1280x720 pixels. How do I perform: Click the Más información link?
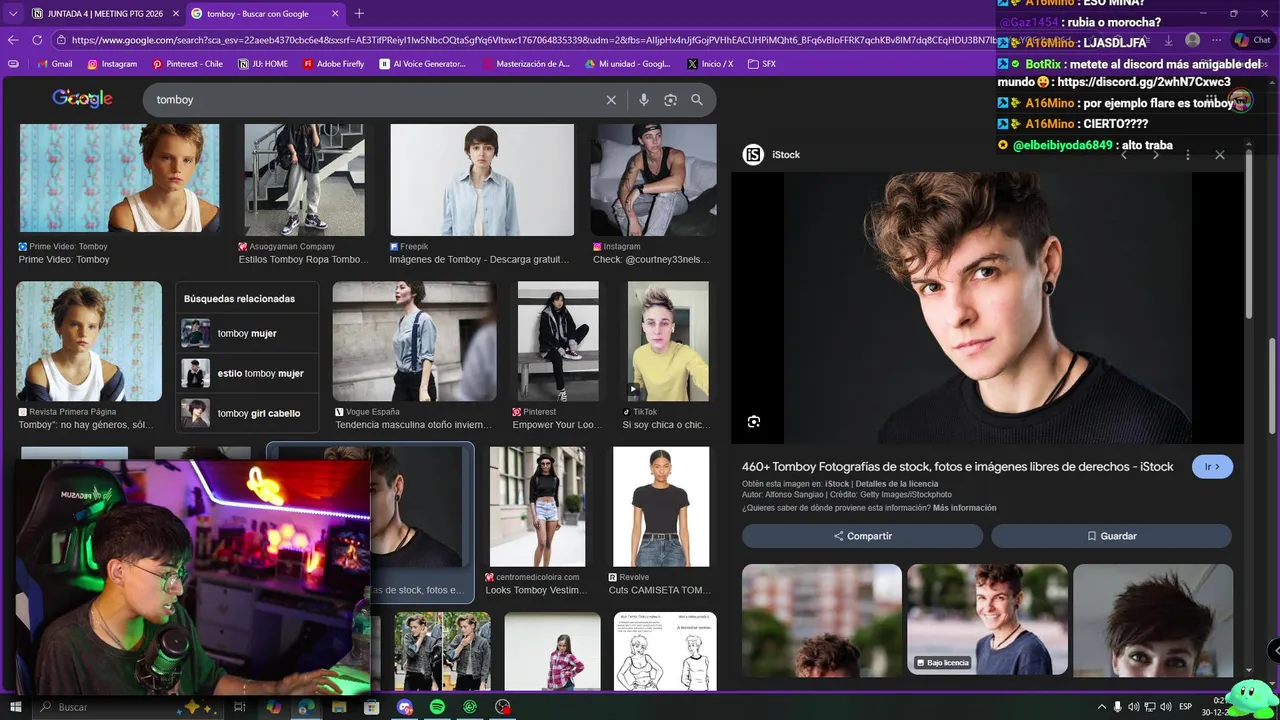point(964,508)
